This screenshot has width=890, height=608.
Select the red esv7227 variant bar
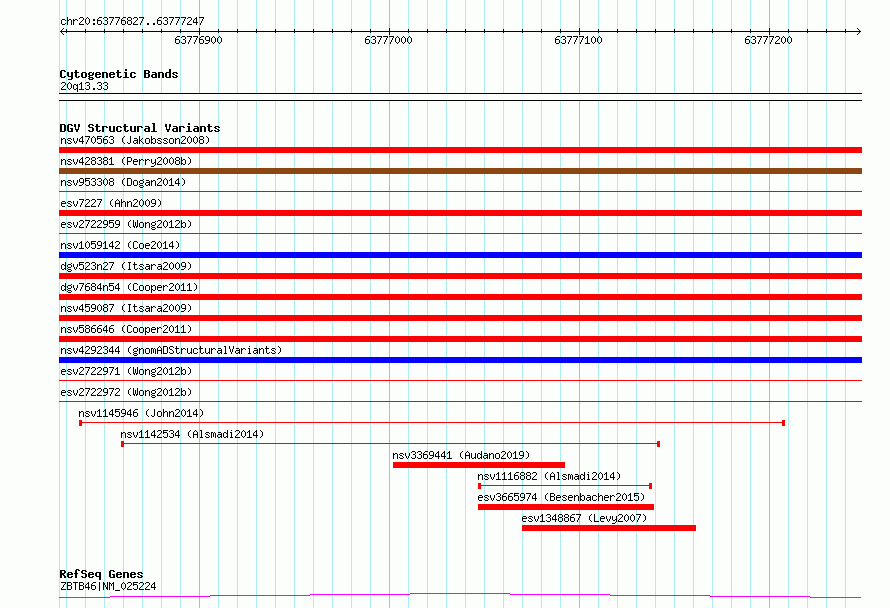pyautogui.click(x=460, y=213)
